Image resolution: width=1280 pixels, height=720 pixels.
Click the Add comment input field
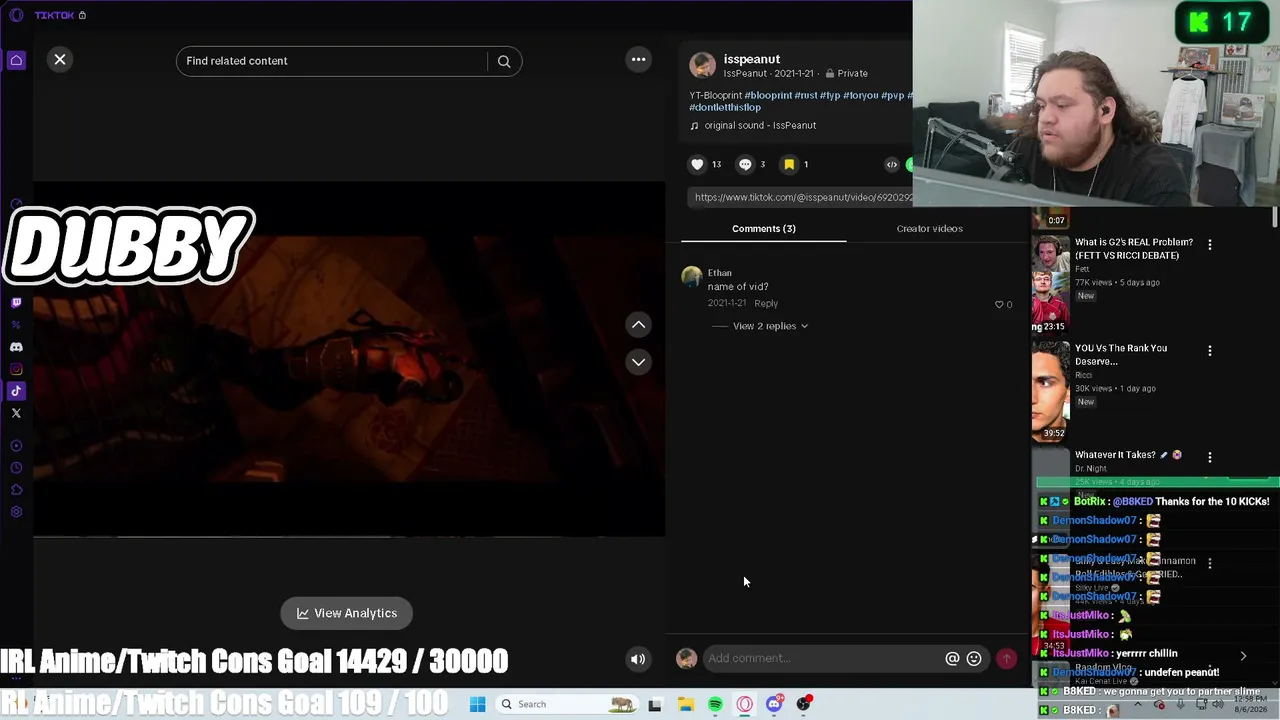822,658
